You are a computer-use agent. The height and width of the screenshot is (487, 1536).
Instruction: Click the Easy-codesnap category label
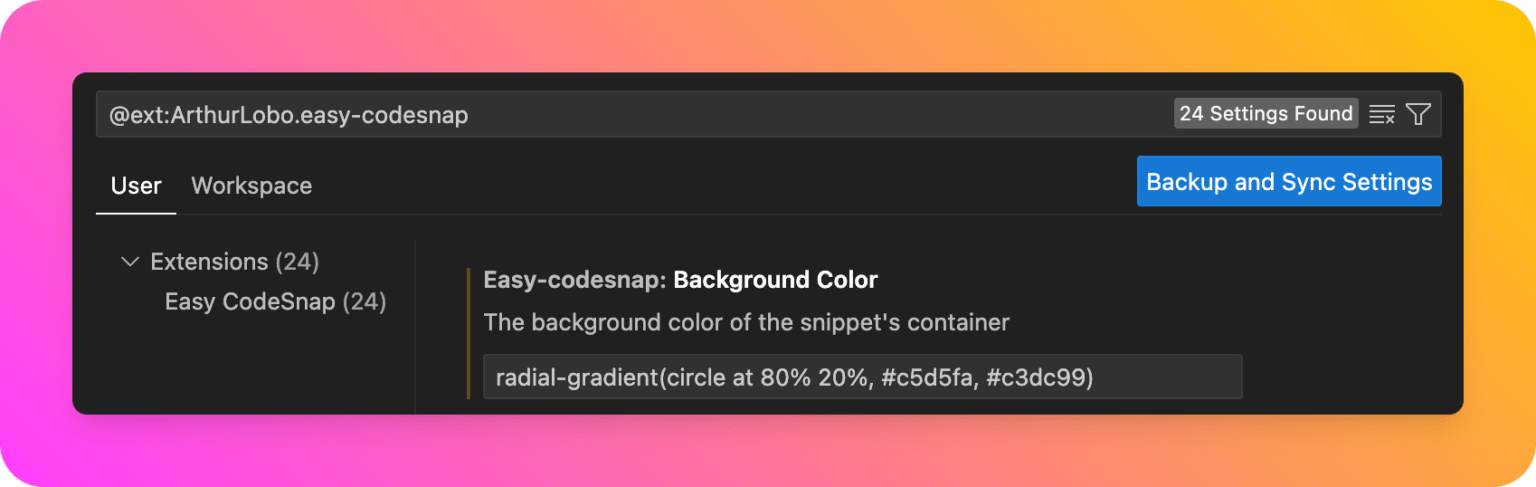pyautogui.click(x=574, y=280)
